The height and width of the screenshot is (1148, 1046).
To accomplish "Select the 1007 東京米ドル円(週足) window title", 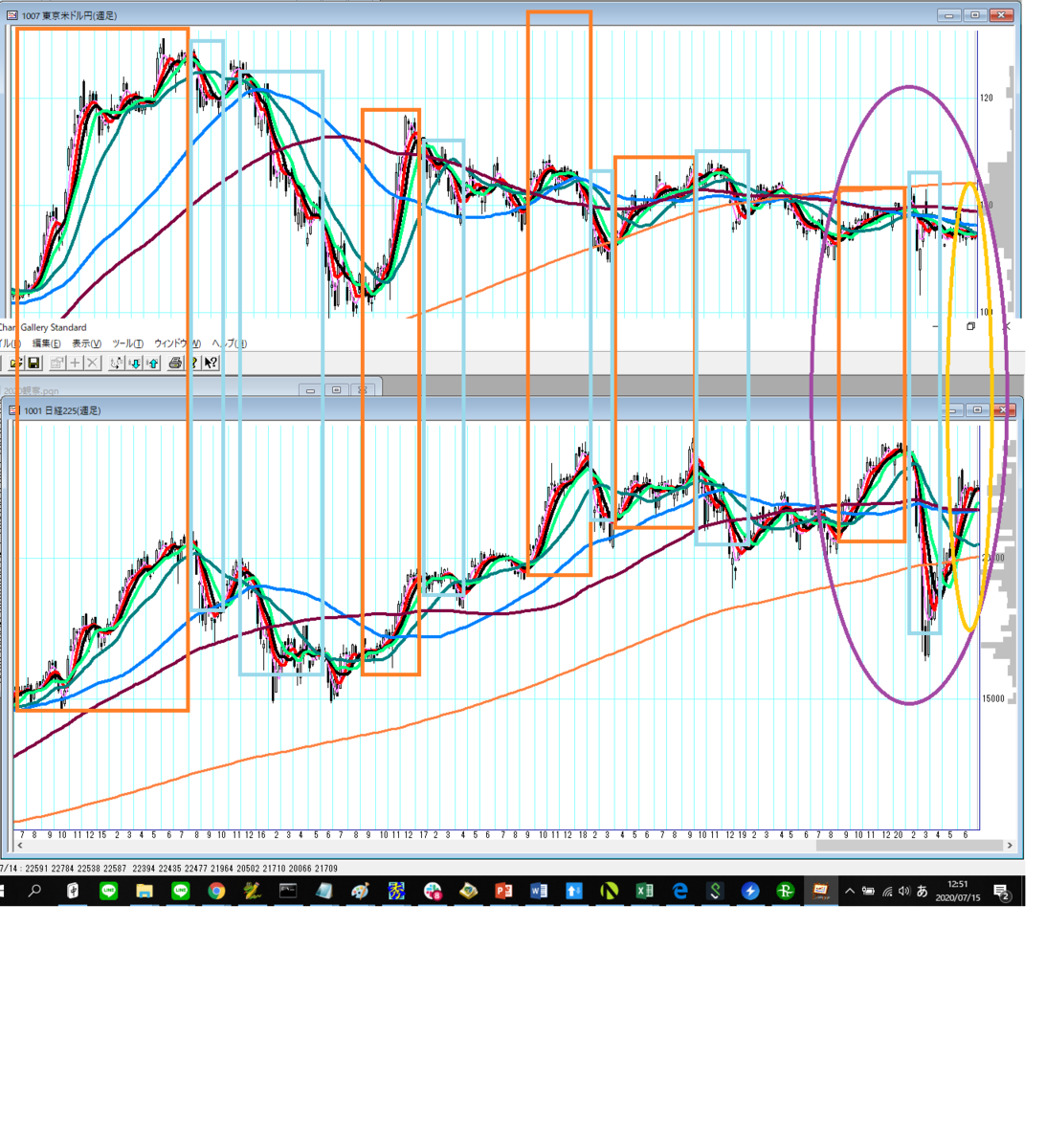I will pyautogui.click(x=69, y=15).
